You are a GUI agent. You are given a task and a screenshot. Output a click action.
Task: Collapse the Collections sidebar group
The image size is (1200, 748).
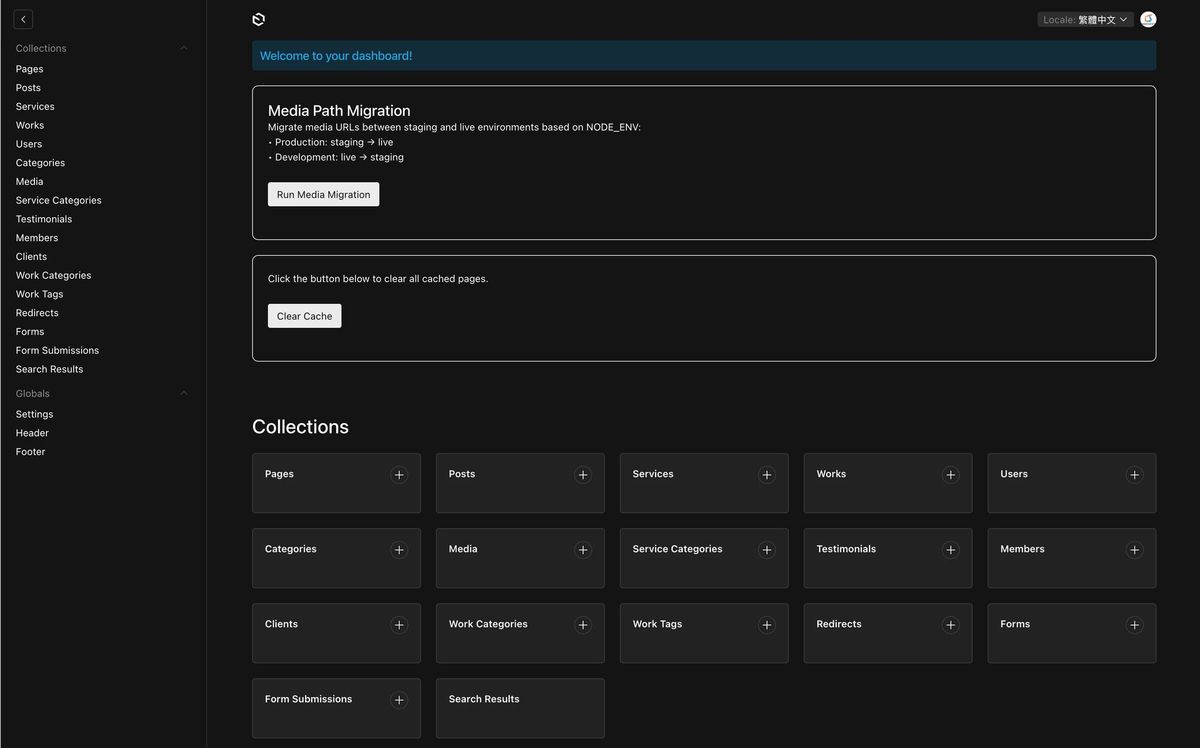pyautogui.click(x=183, y=48)
